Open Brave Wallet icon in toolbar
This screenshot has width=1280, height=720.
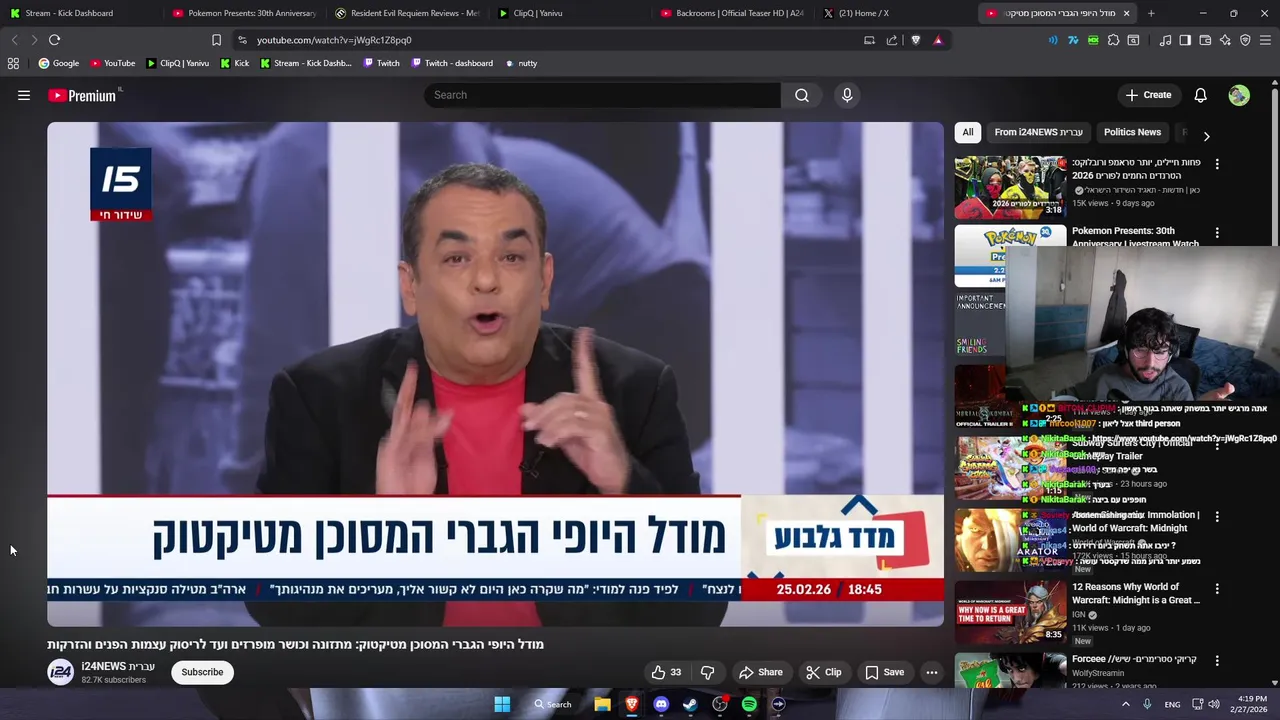coord(1205,40)
